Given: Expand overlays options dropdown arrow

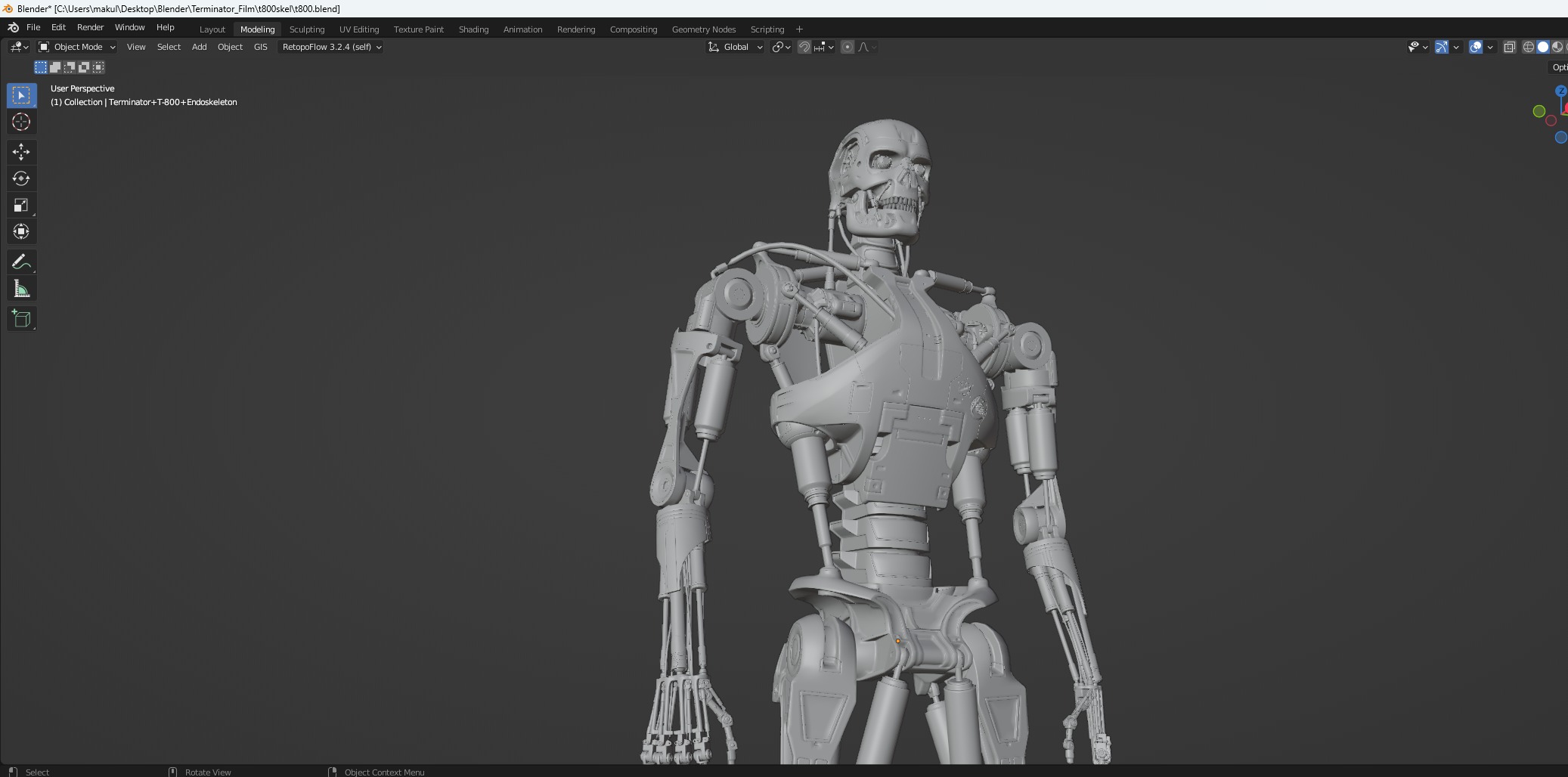Looking at the screenshot, I should [x=1490, y=47].
